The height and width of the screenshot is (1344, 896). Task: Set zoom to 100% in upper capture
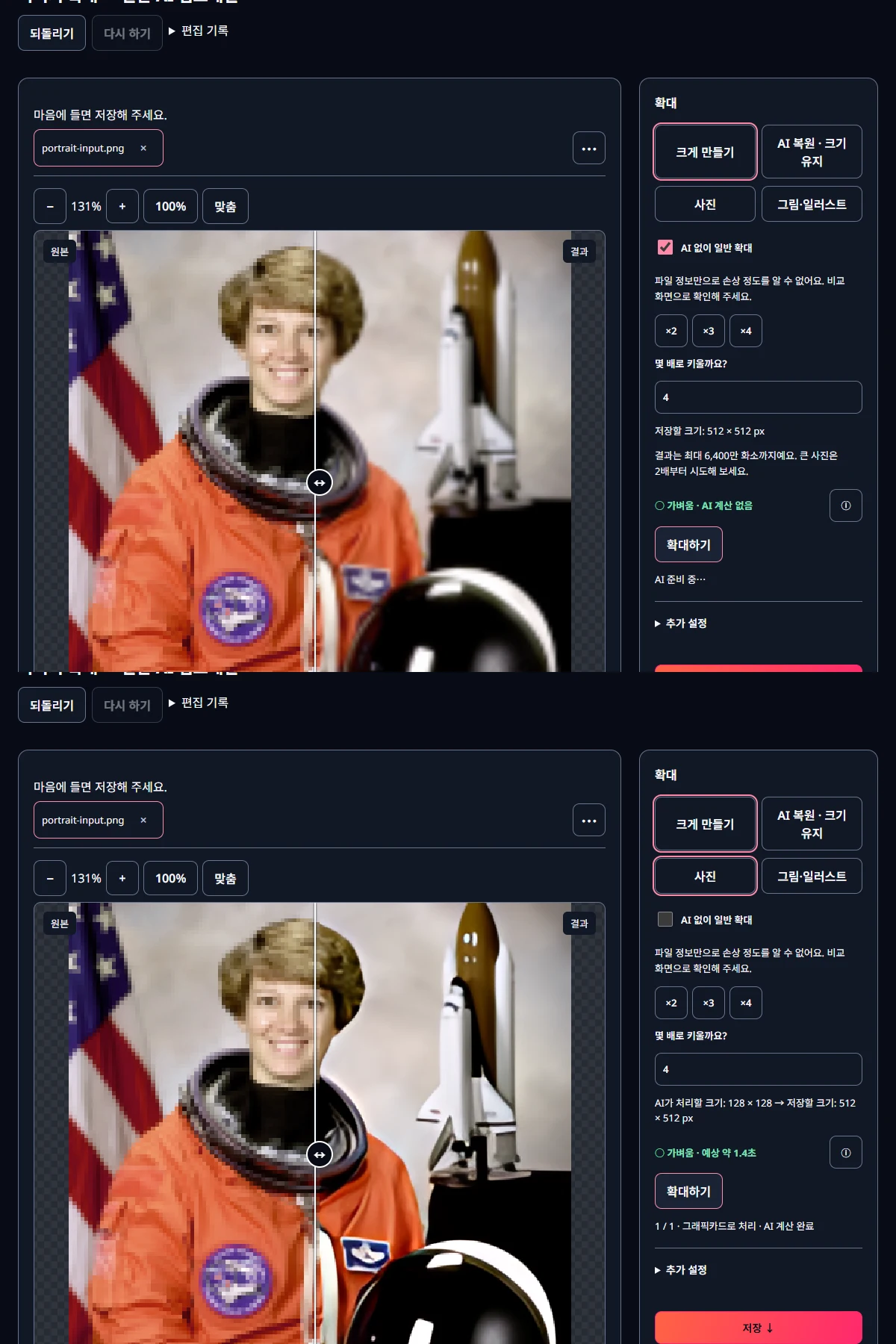[171, 206]
